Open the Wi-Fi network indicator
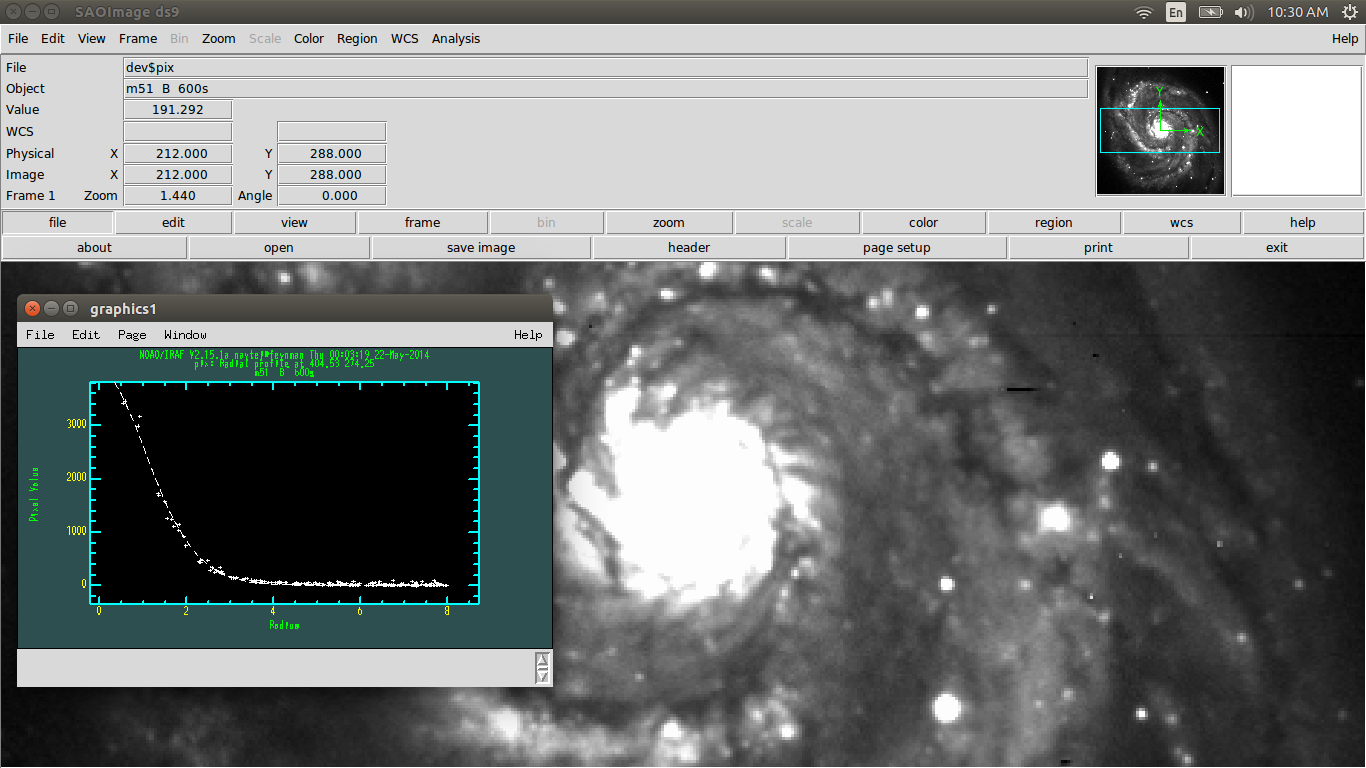 coord(1144,12)
